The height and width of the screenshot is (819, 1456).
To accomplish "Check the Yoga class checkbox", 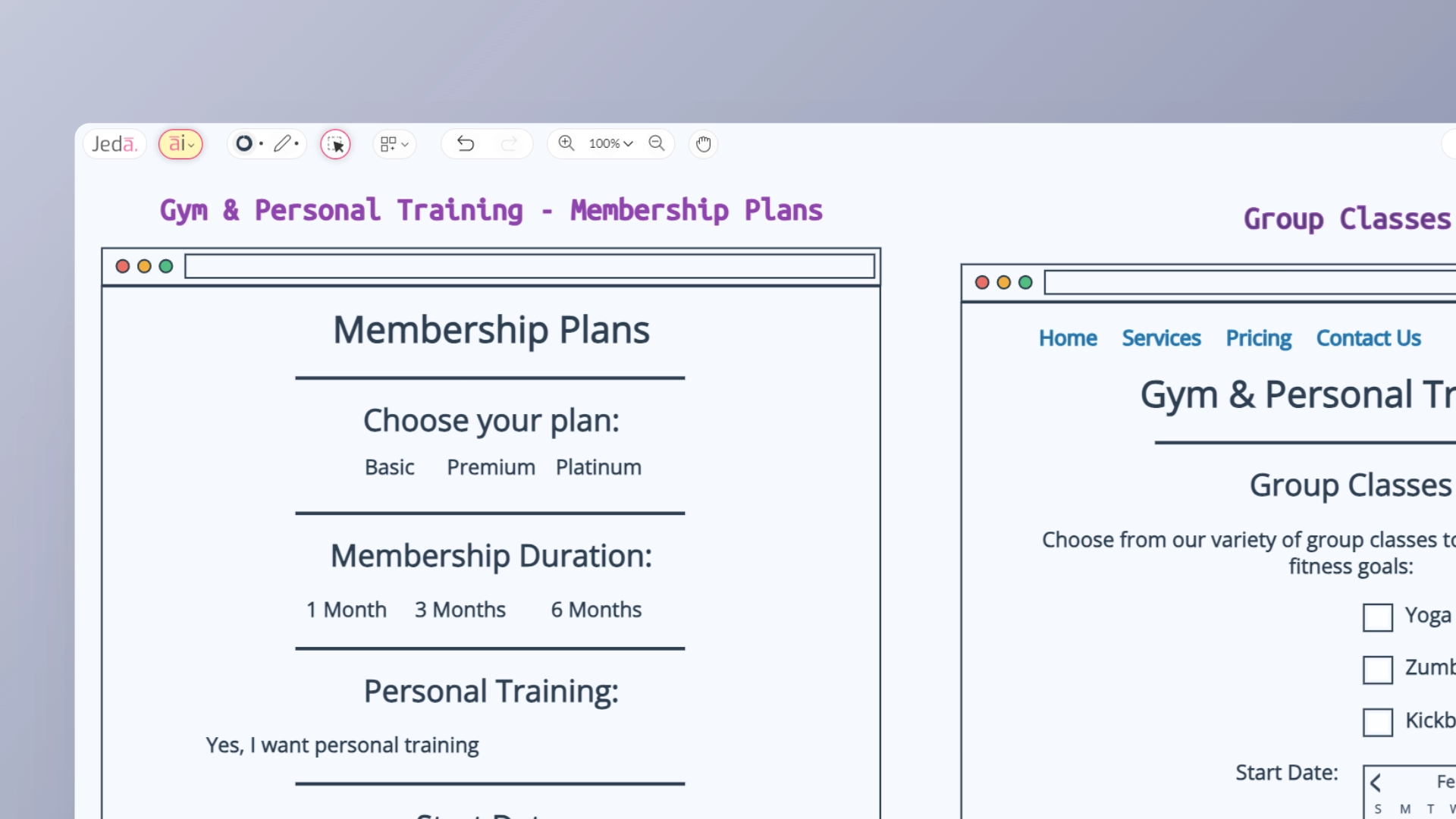I will [x=1377, y=617].
